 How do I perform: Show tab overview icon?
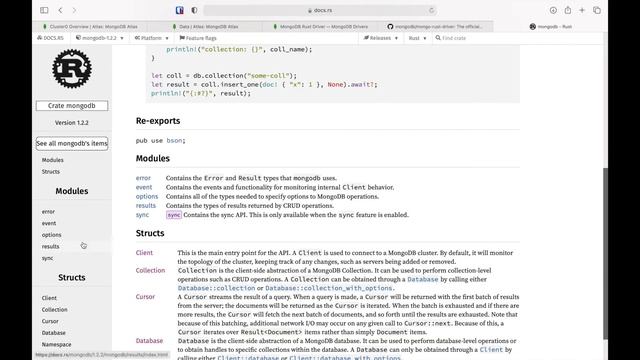click(597, 10)
